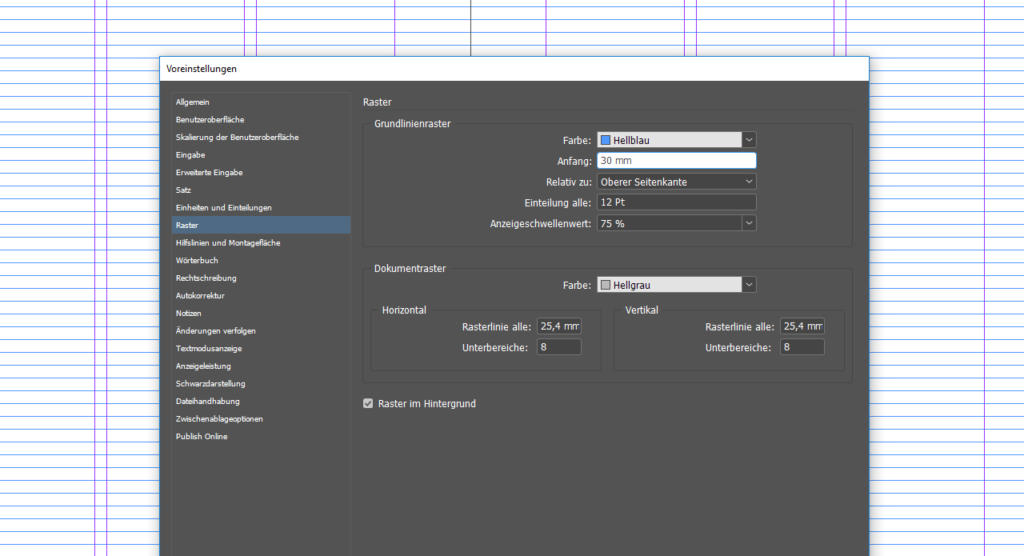Click the Einteilung alle 12 Pt field
The width and height of the screenshot is (1024, 556).
[x=676, y=203]
